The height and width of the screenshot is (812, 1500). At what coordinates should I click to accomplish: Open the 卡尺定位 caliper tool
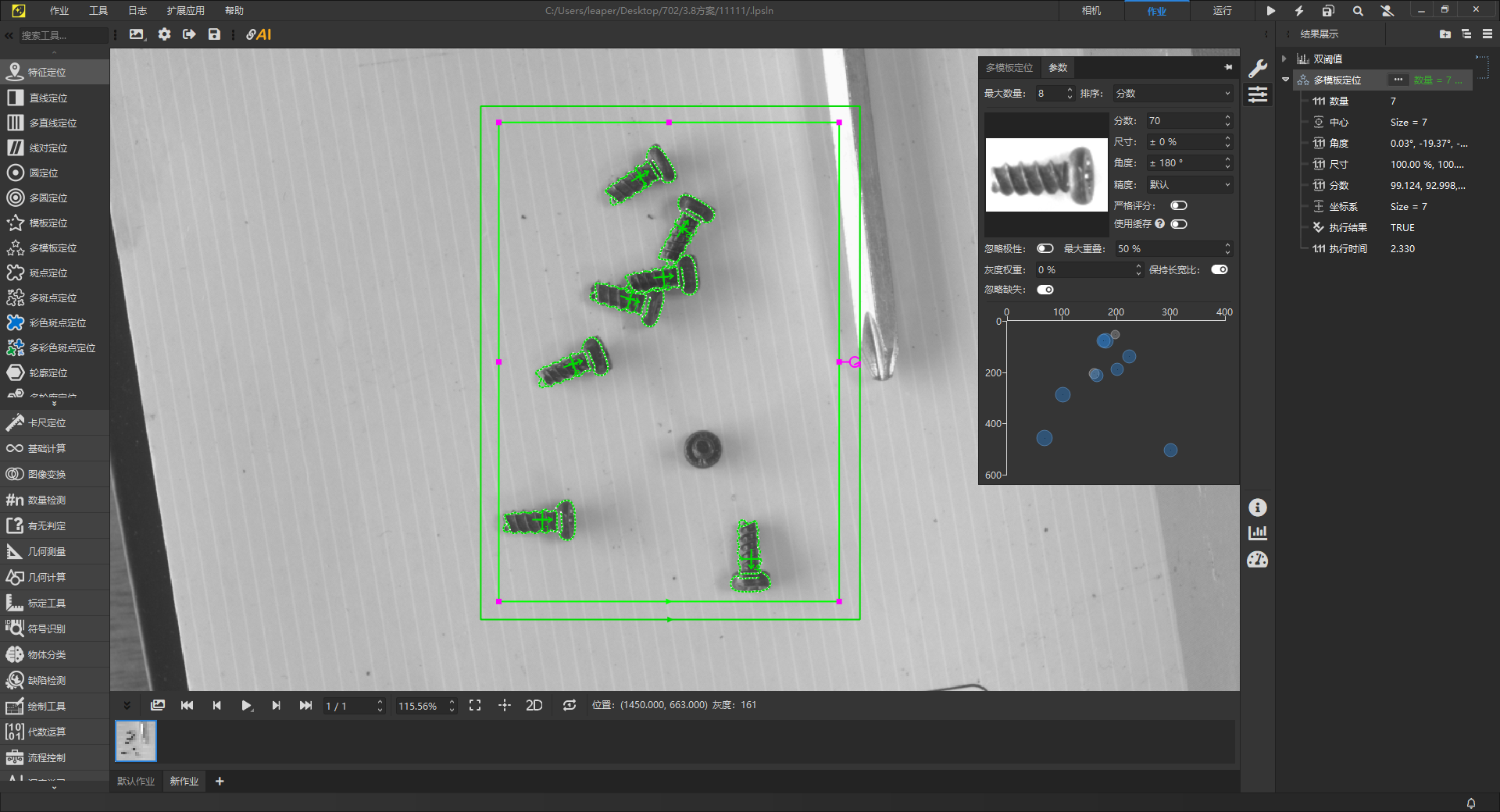(46, 423)
